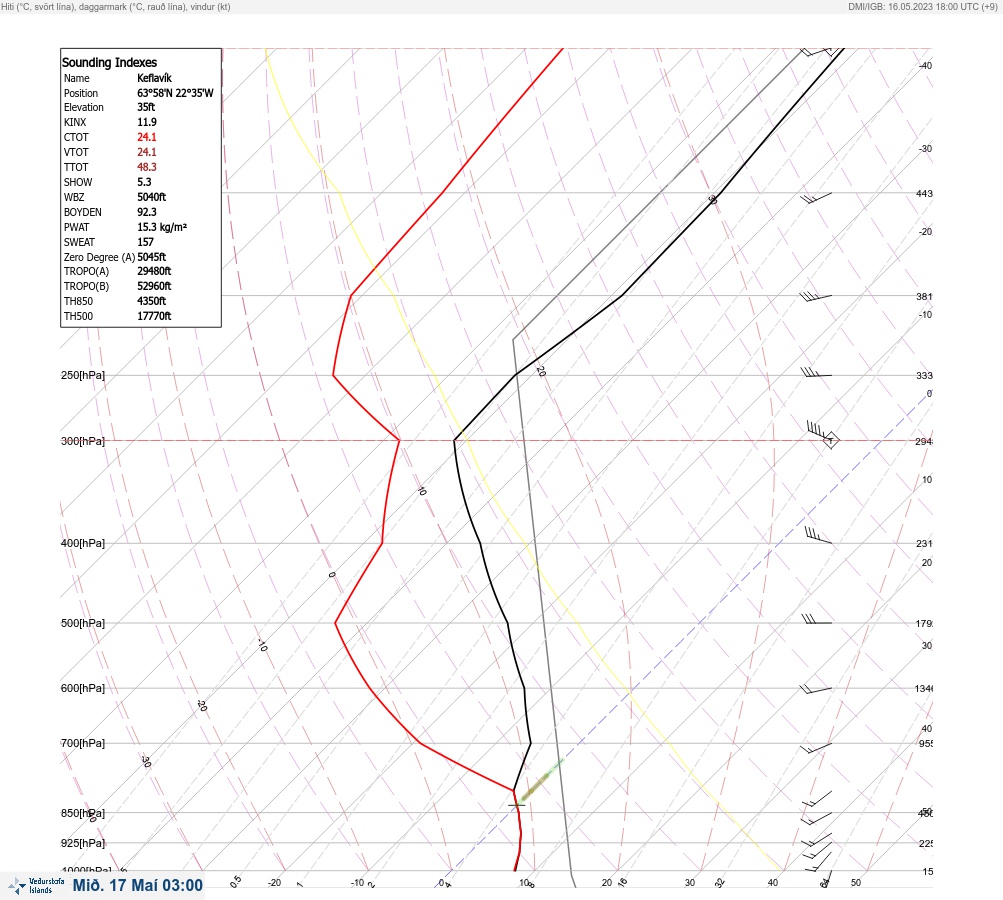The height and width of the screenshot is (900, 1003).
Task: Click the 'Mið. 17 Maí 03:00' date label
Action: [138, 885]
